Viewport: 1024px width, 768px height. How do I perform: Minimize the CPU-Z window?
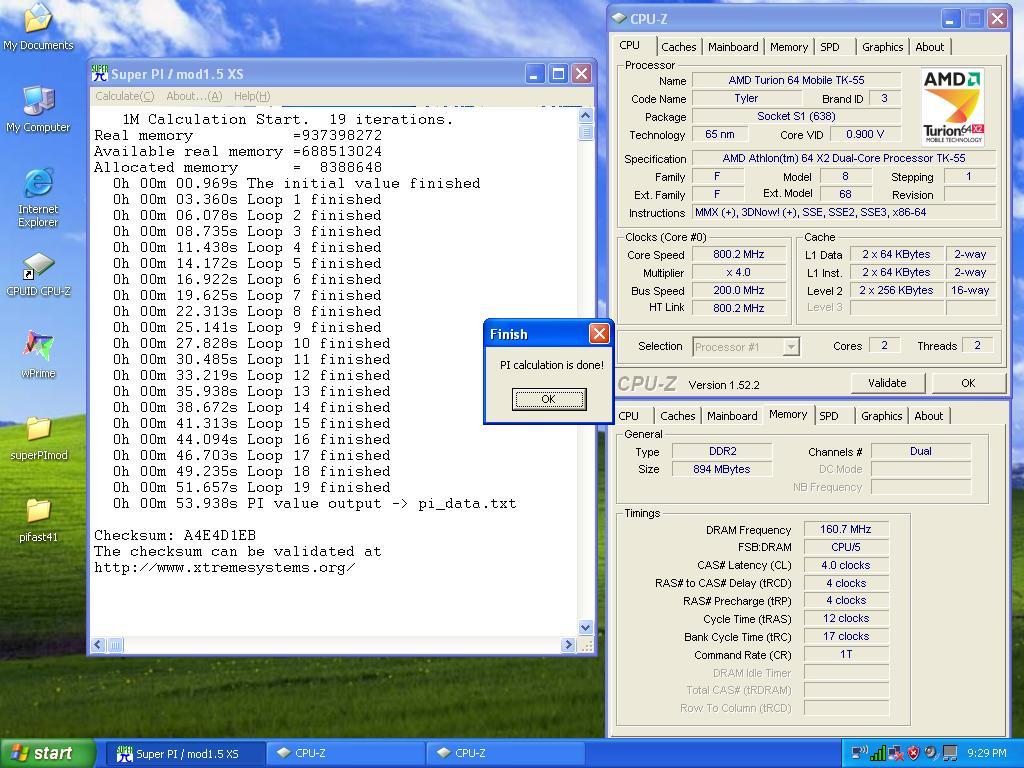(950, 19)
